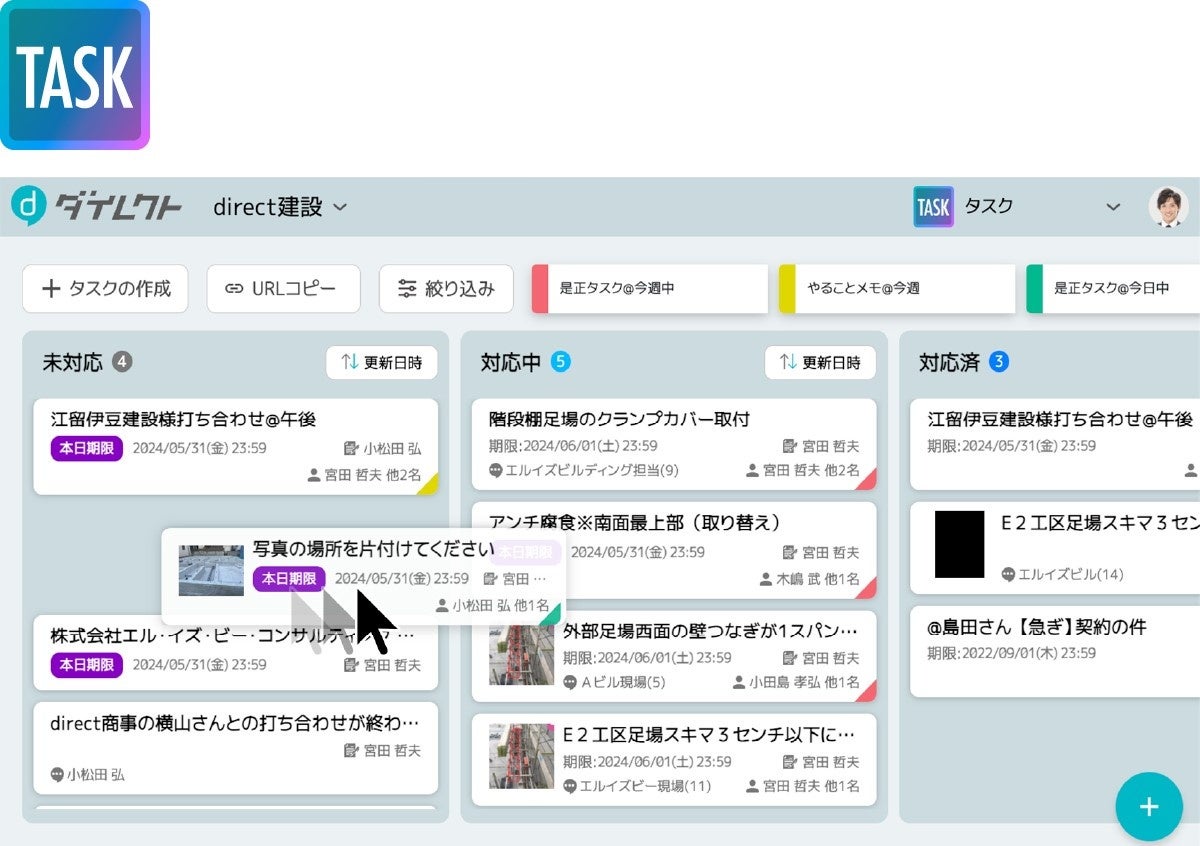This screenshot has width=1200, height=846.
Task: Click the round plus add button
Action: tap(1149, 807)
